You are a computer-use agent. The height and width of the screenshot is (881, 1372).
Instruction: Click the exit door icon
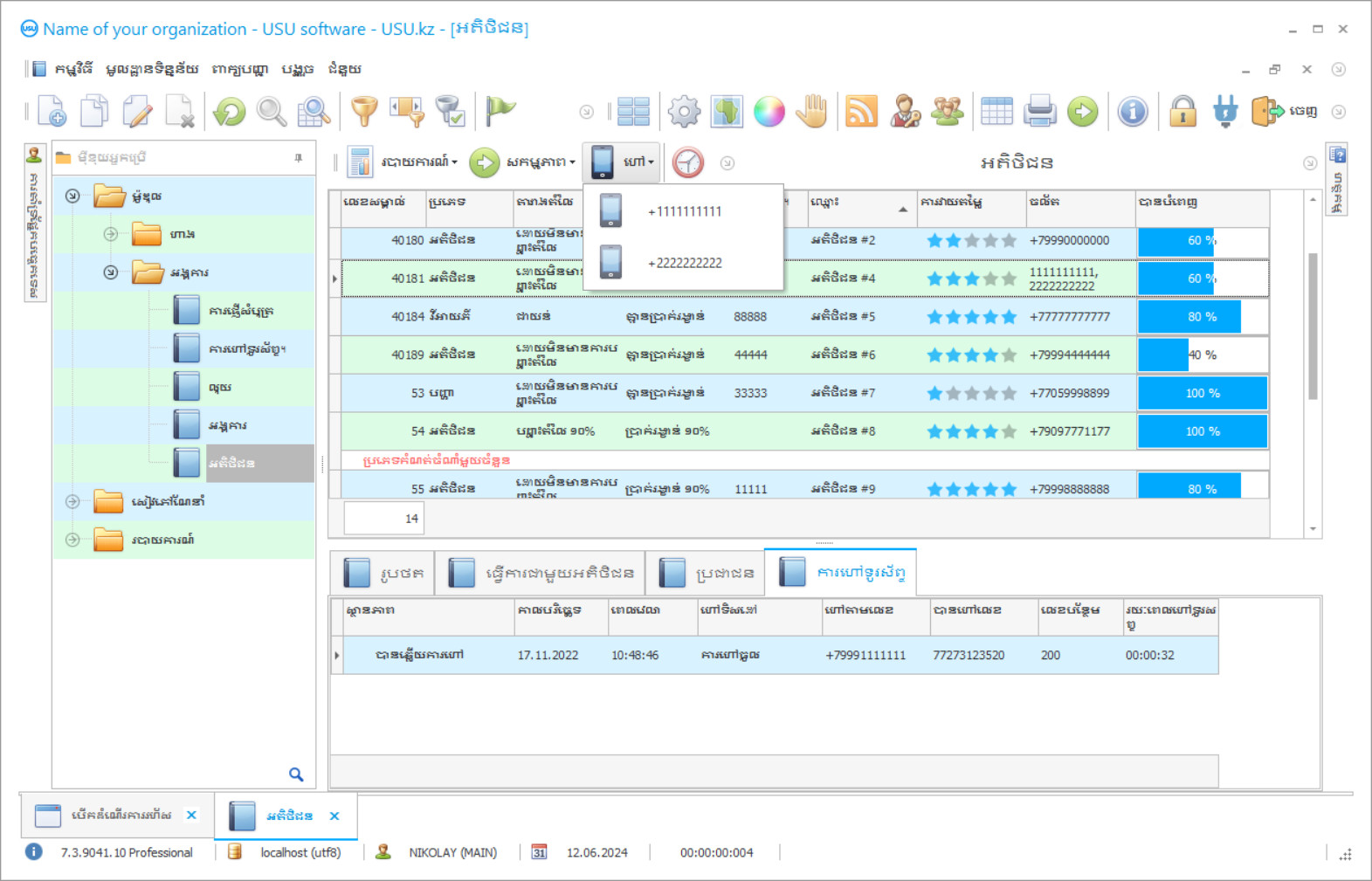click(x=1284, y=112)
